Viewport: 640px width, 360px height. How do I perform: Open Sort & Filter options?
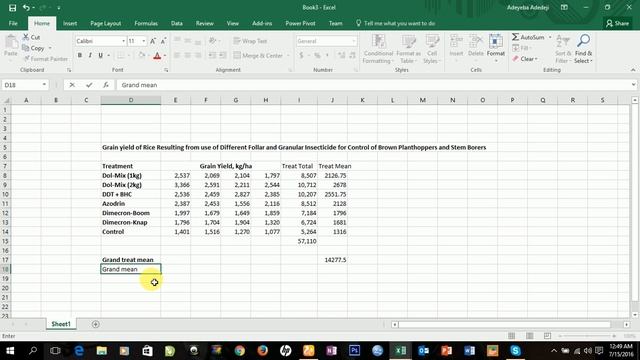(562, 49)
